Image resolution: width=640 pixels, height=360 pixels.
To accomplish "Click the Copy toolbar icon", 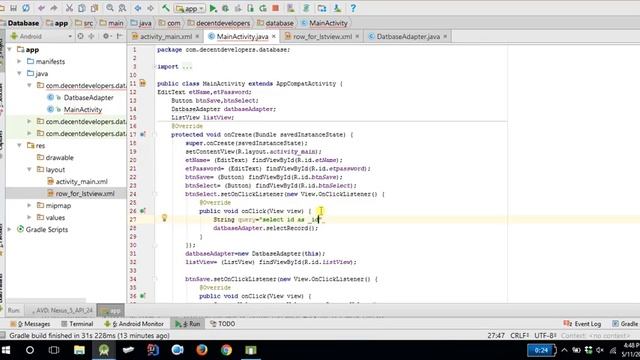I will 82,8.
